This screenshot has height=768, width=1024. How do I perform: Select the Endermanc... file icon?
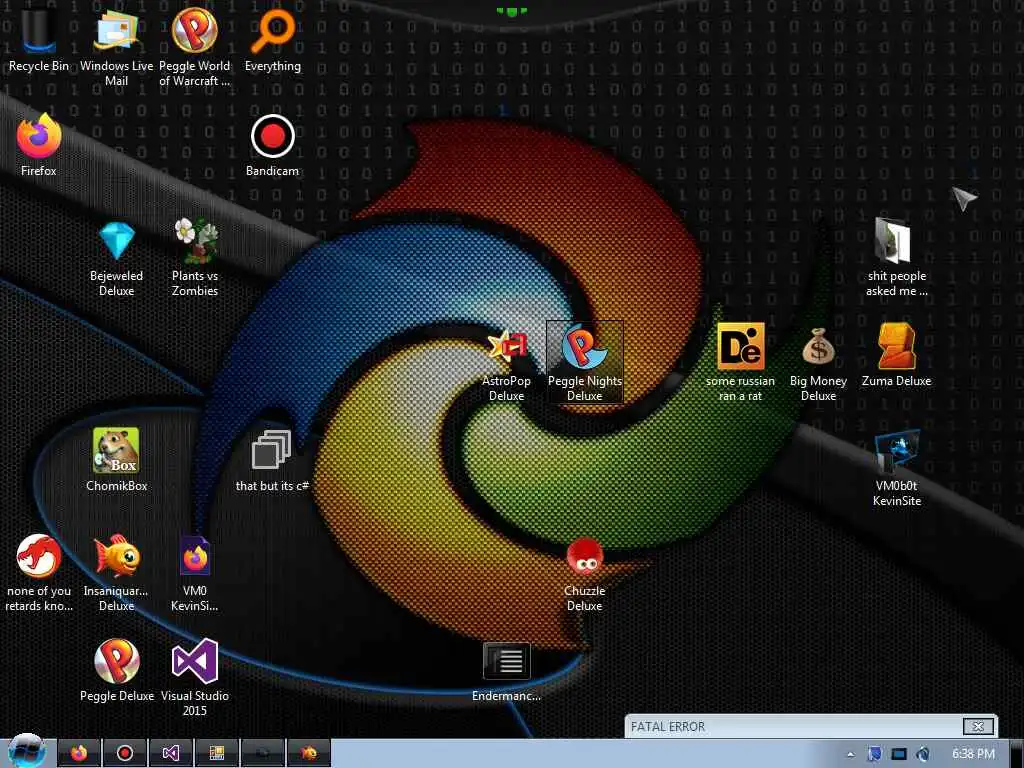coord(506,671)
